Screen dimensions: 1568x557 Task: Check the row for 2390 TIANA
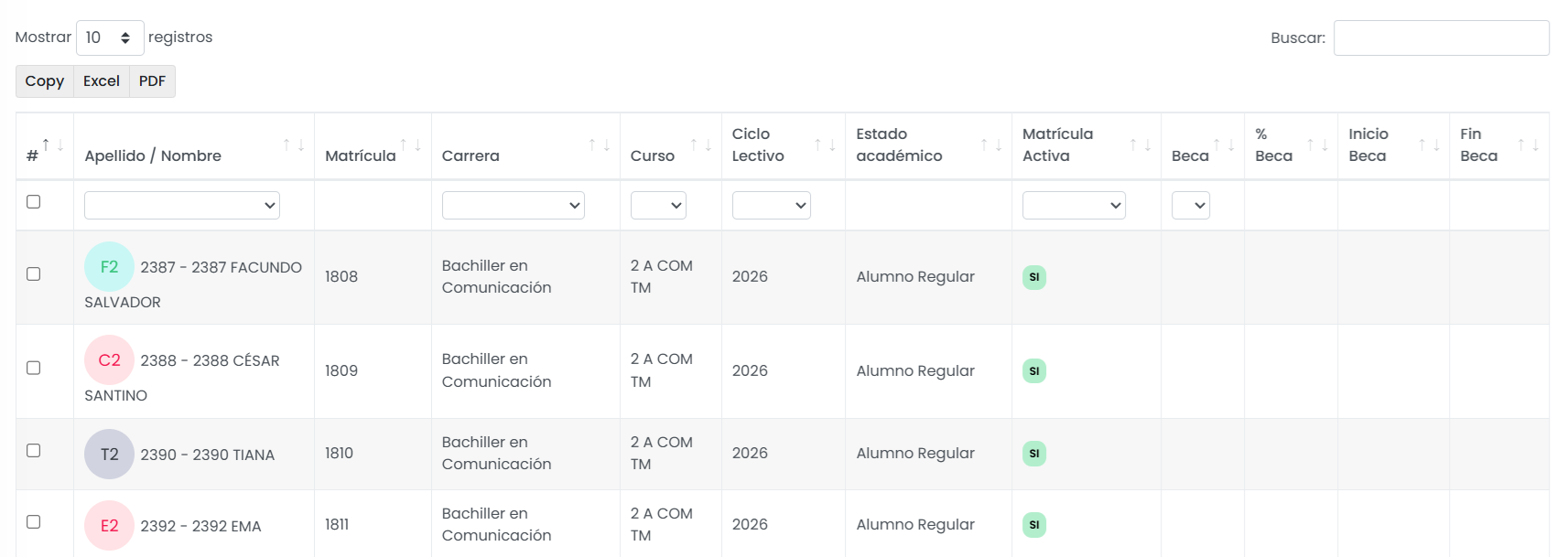(x=34, y=450)
